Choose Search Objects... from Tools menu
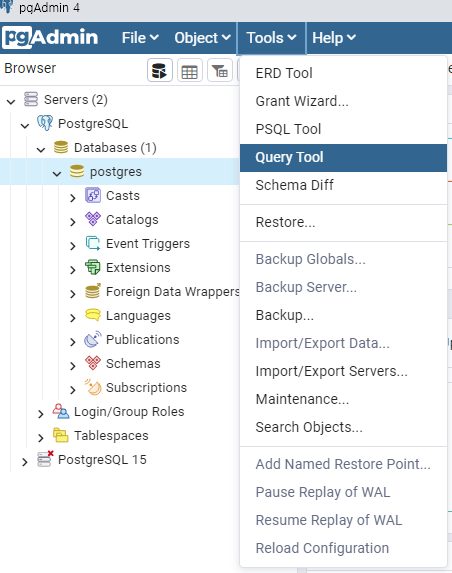 (343, 427)
